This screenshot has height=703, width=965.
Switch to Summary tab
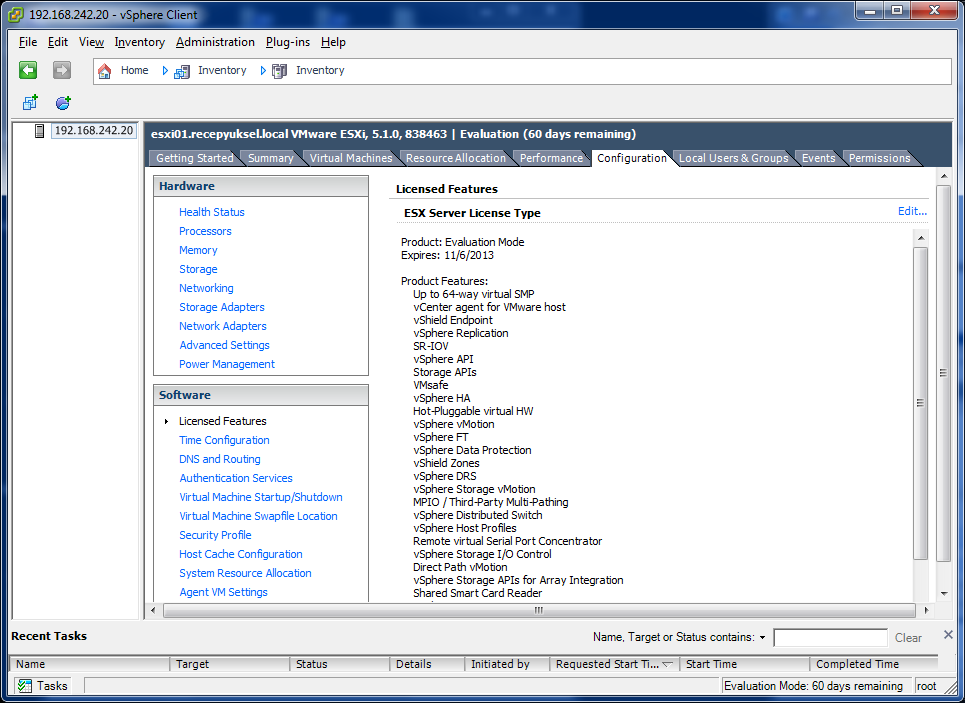click(270, 158)
